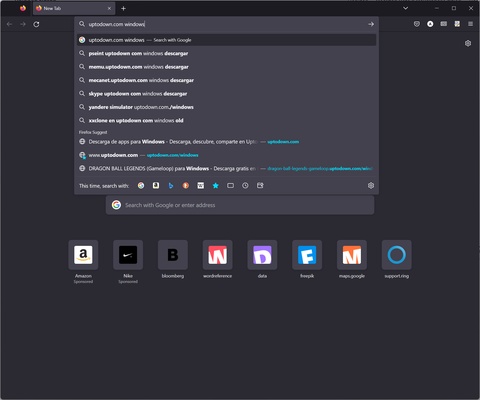The width and height of the screenshot is (480, 400).
Task: Expand the list all tabs chevron
Action: (x=405, y=8)
